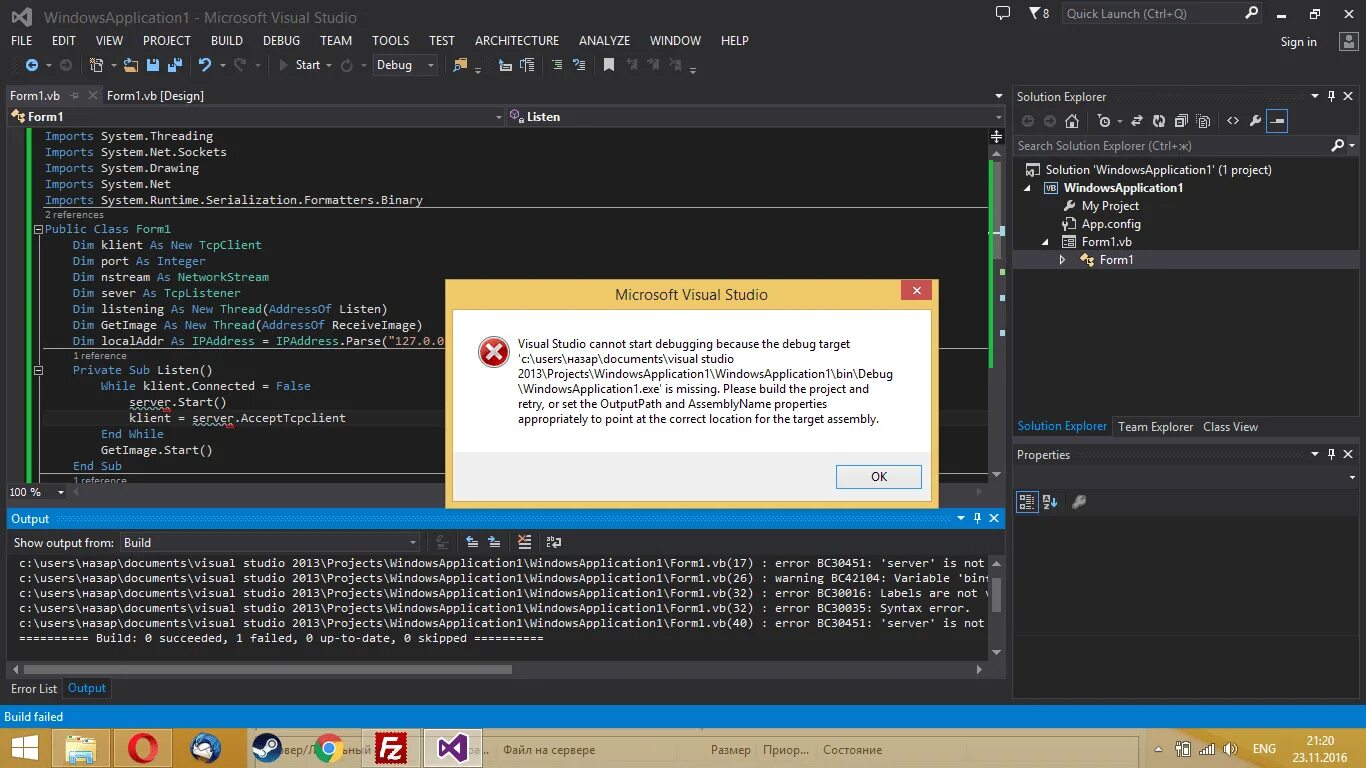Click the Opera icon in taskbar

142,748
